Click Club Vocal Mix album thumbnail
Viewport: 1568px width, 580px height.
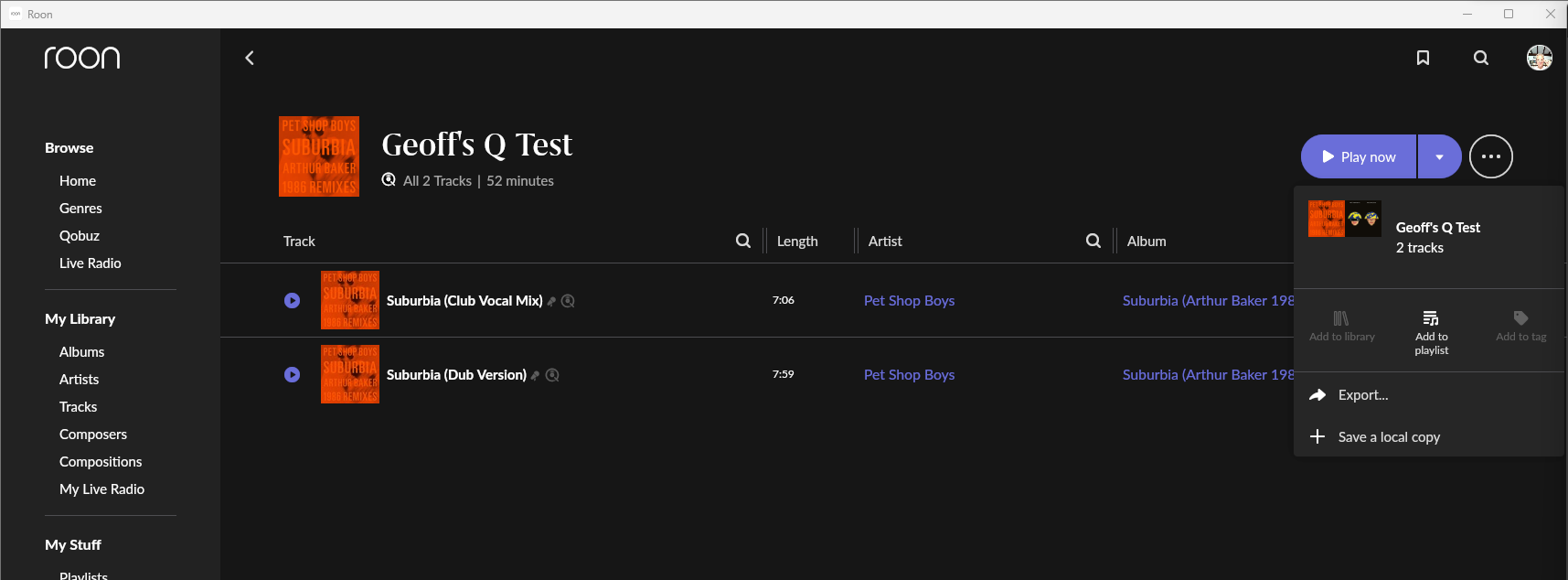coord(350,300)
